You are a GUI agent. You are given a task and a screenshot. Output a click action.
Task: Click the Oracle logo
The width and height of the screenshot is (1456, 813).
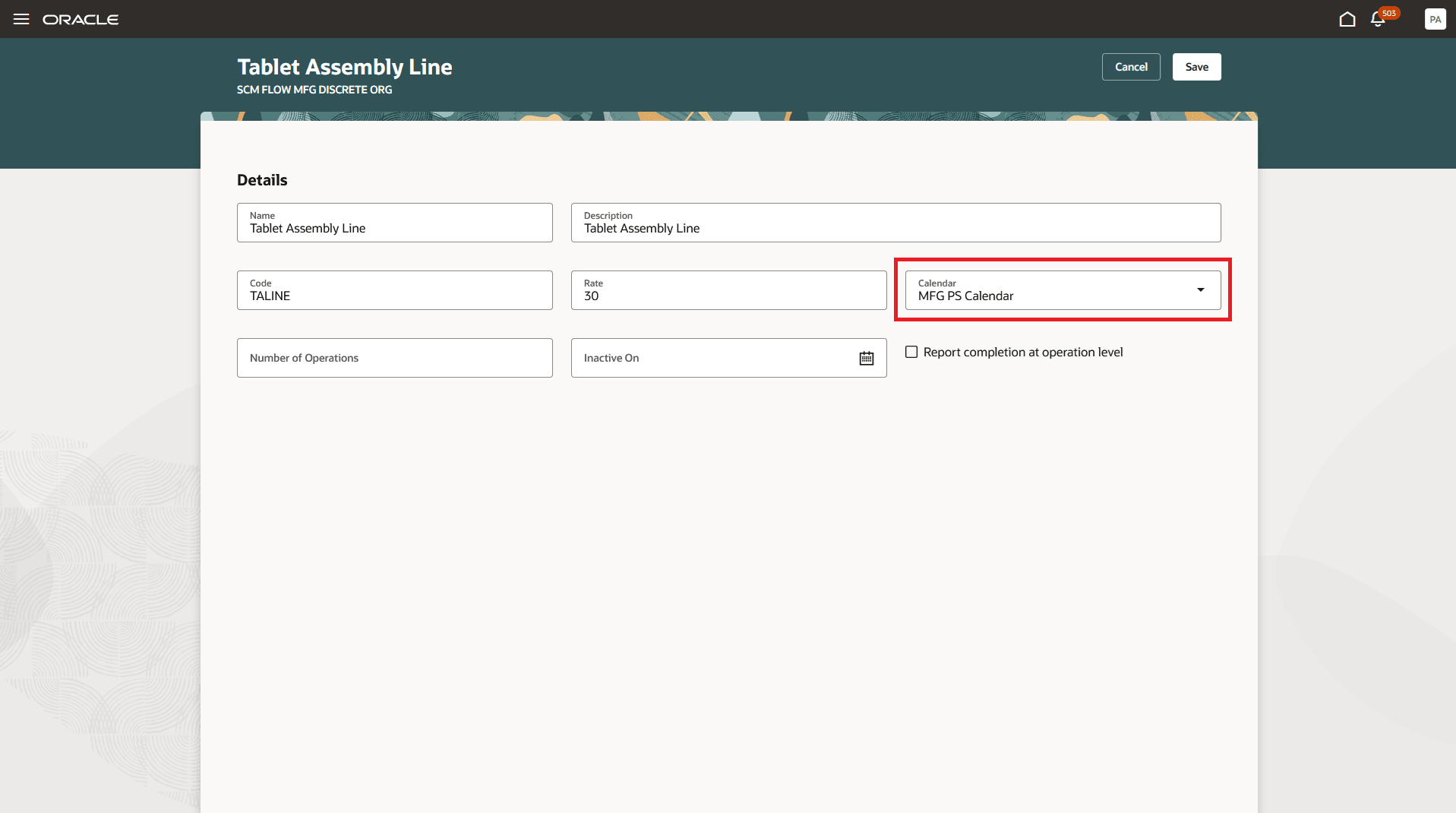81,20
